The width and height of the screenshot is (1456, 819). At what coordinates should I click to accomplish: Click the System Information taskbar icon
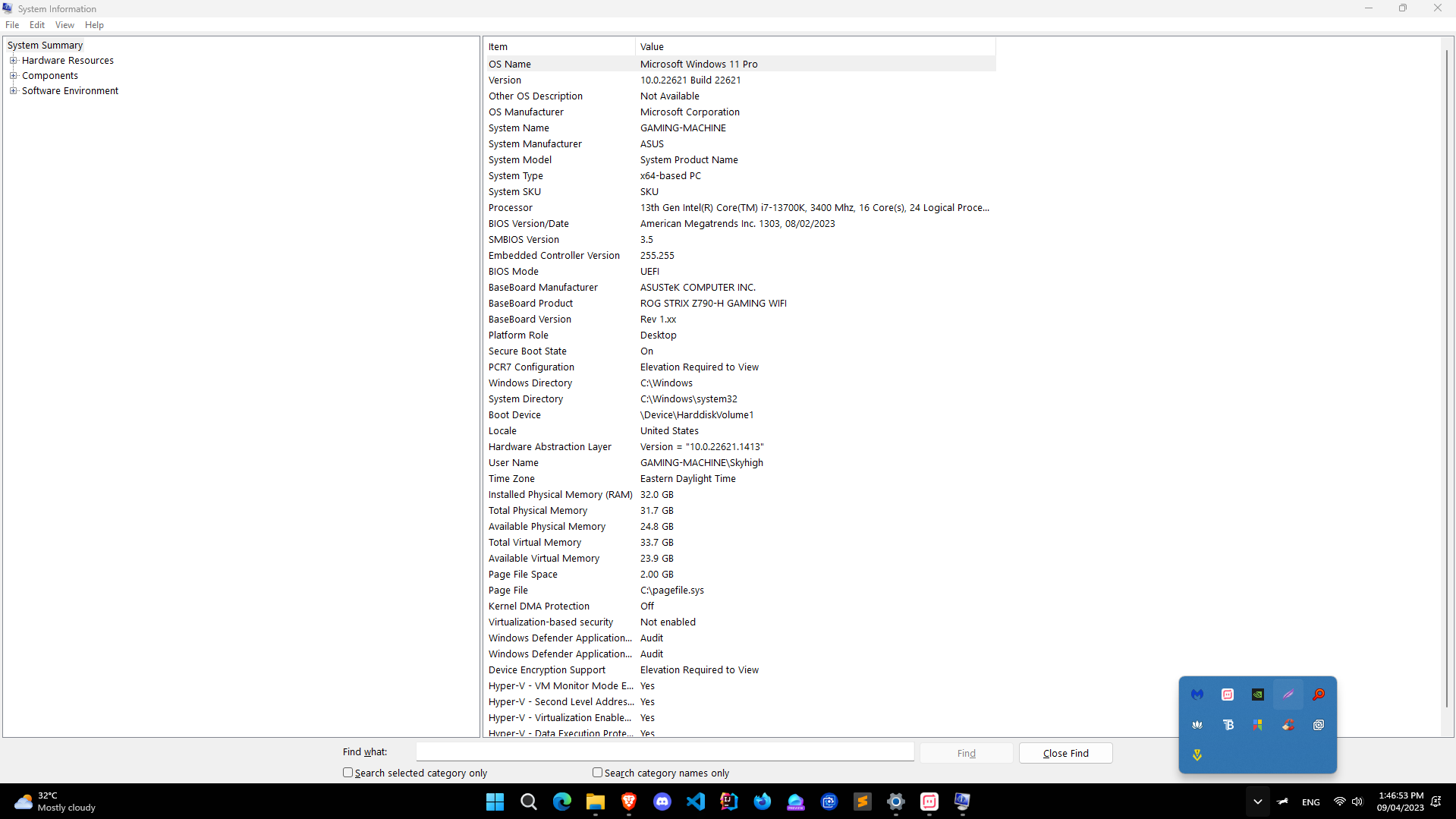point(963,802)
